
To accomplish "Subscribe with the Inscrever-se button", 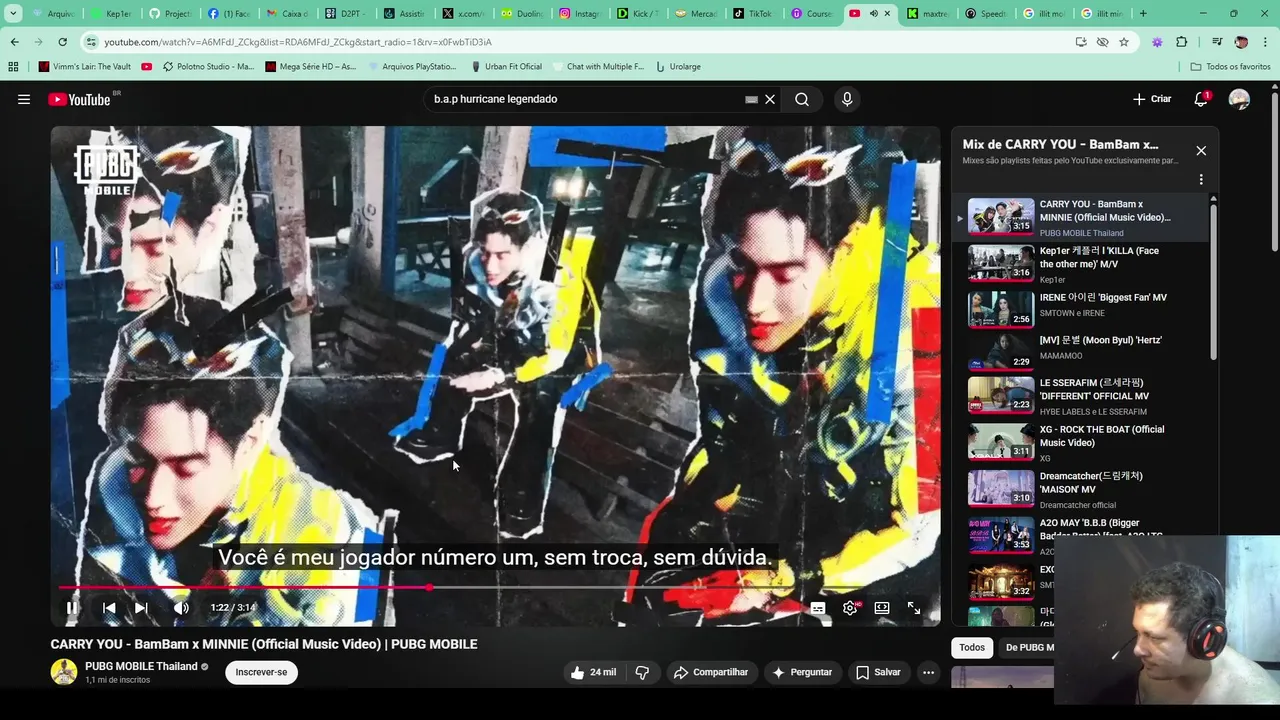I will (261, 672).
